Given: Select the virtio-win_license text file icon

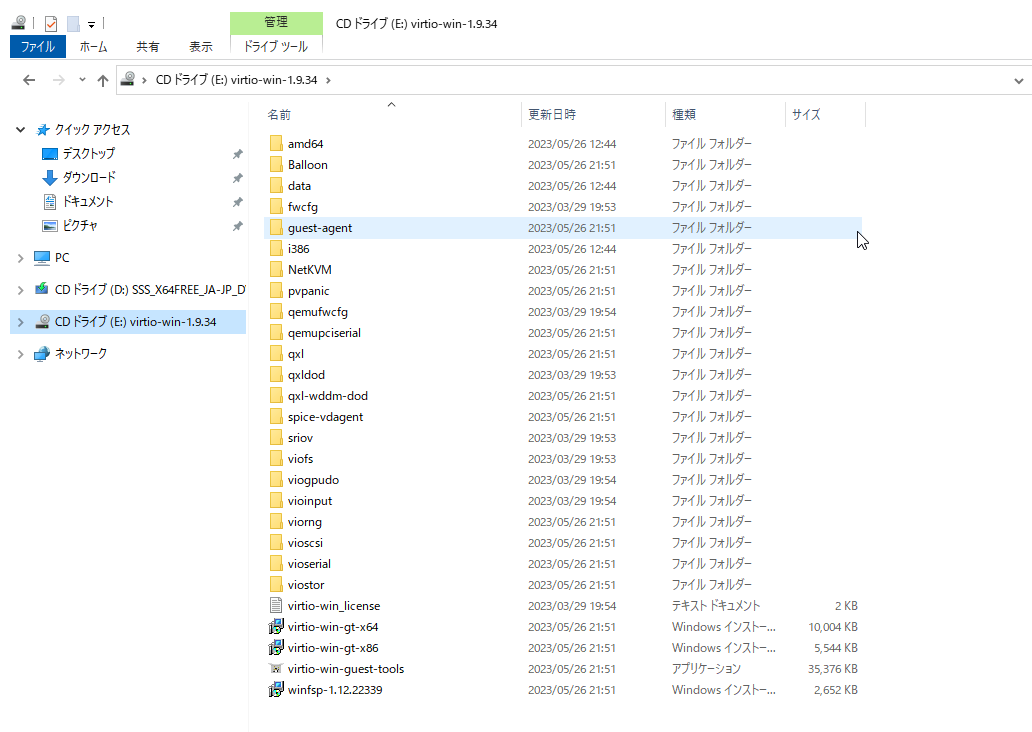Looking at the screenshot, I should point(276,606).
